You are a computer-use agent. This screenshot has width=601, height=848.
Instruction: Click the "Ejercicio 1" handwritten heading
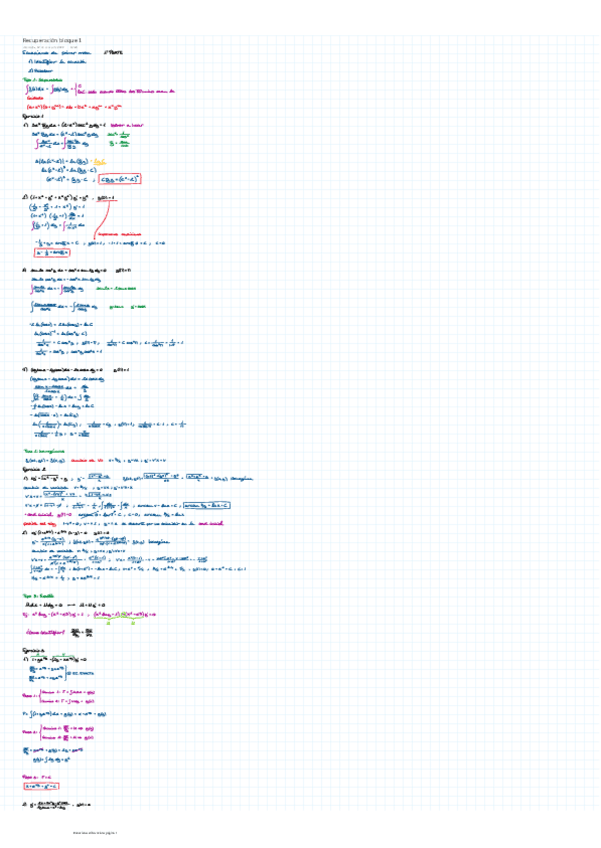point(33,116)
